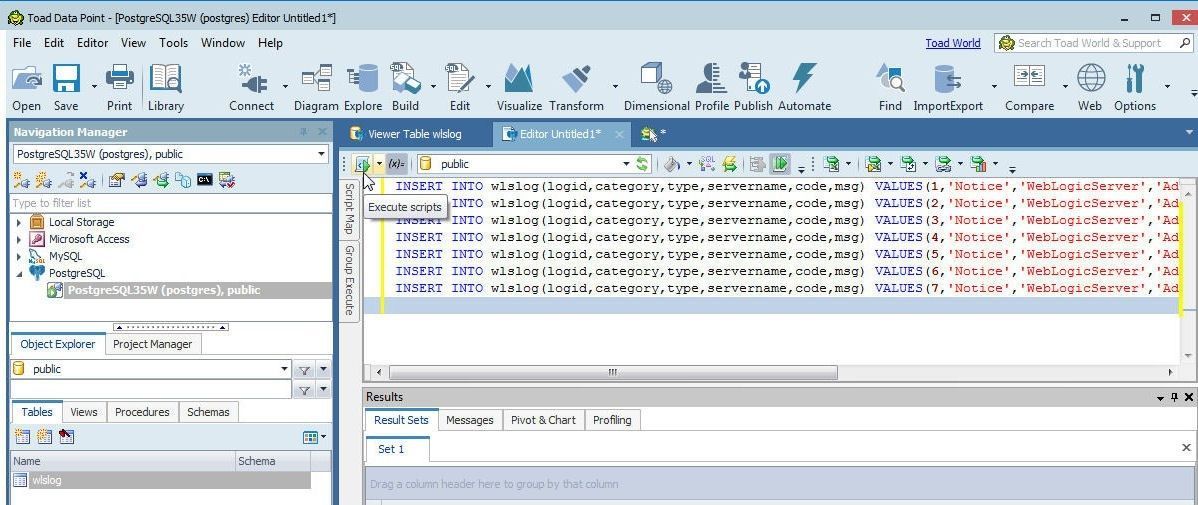Open the Window menu
Image resolution: width=1198 pixels, height=505 pixels.
tap(222, 43)
